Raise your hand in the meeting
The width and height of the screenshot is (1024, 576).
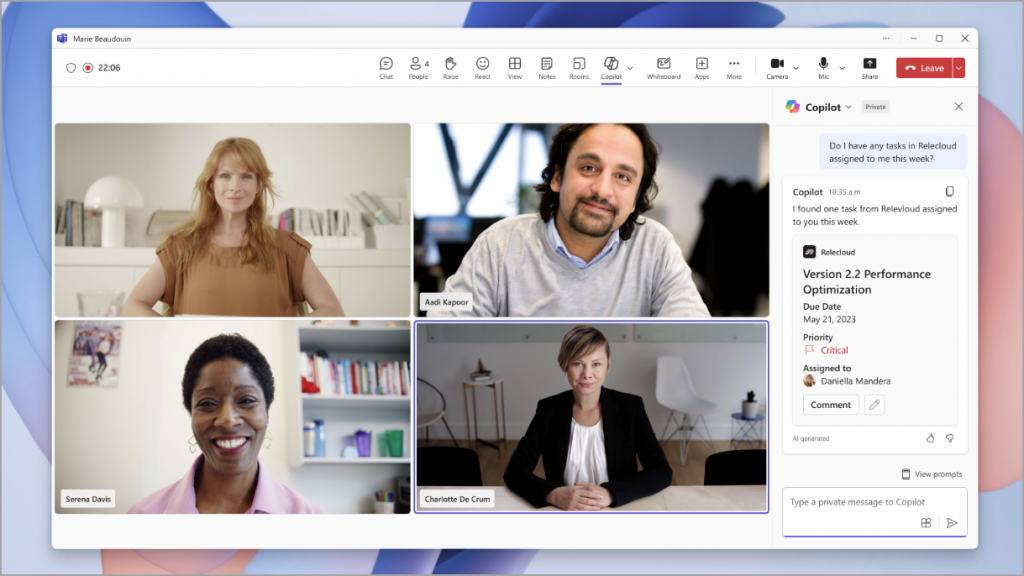coord(450,68)
